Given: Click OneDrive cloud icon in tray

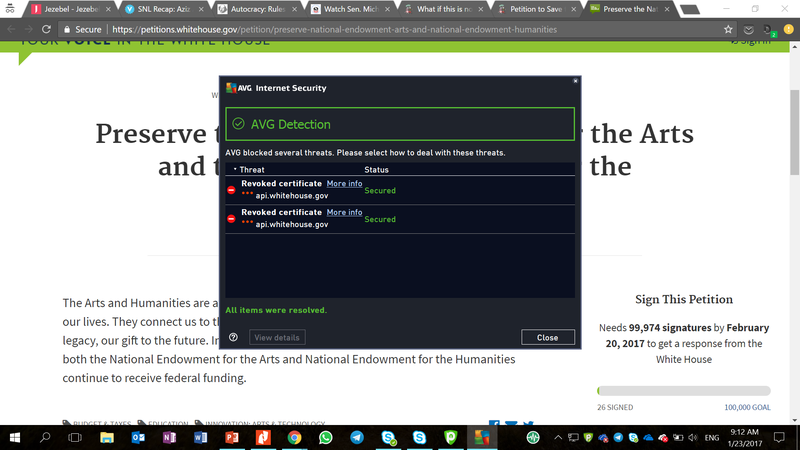Looking at the screenshot, I should [648, 438].
